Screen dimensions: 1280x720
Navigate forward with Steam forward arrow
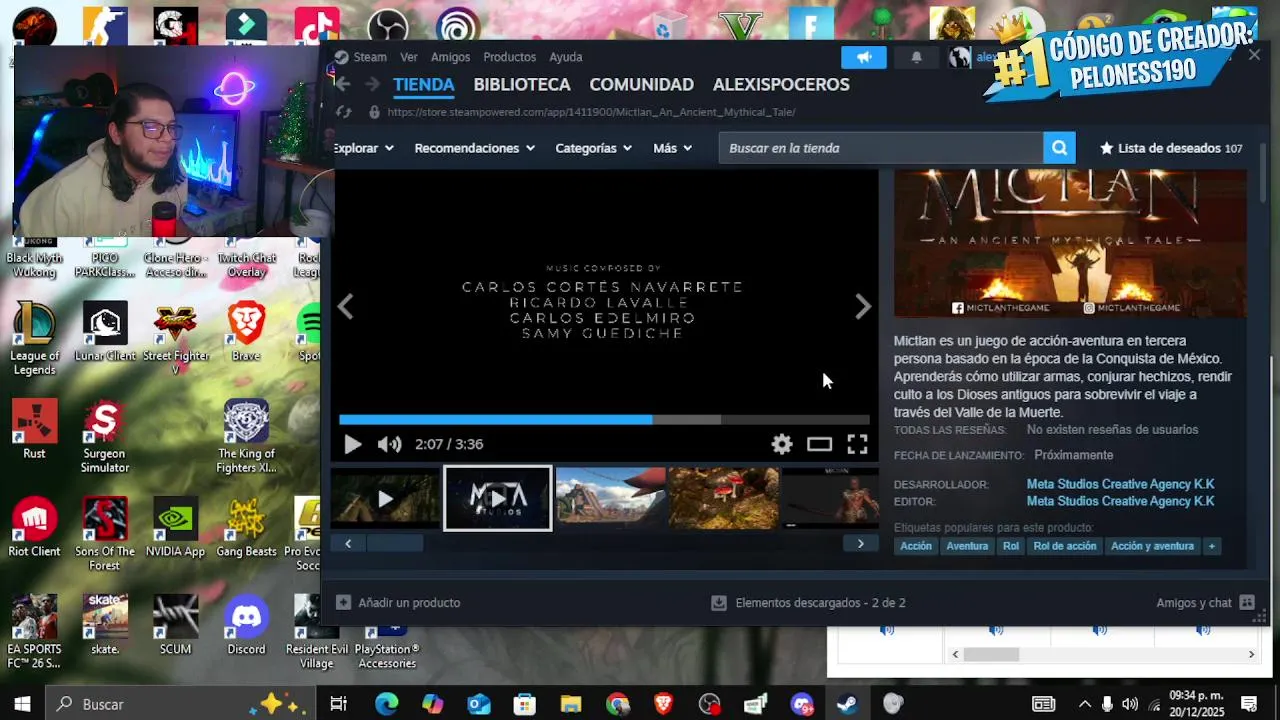372,84
